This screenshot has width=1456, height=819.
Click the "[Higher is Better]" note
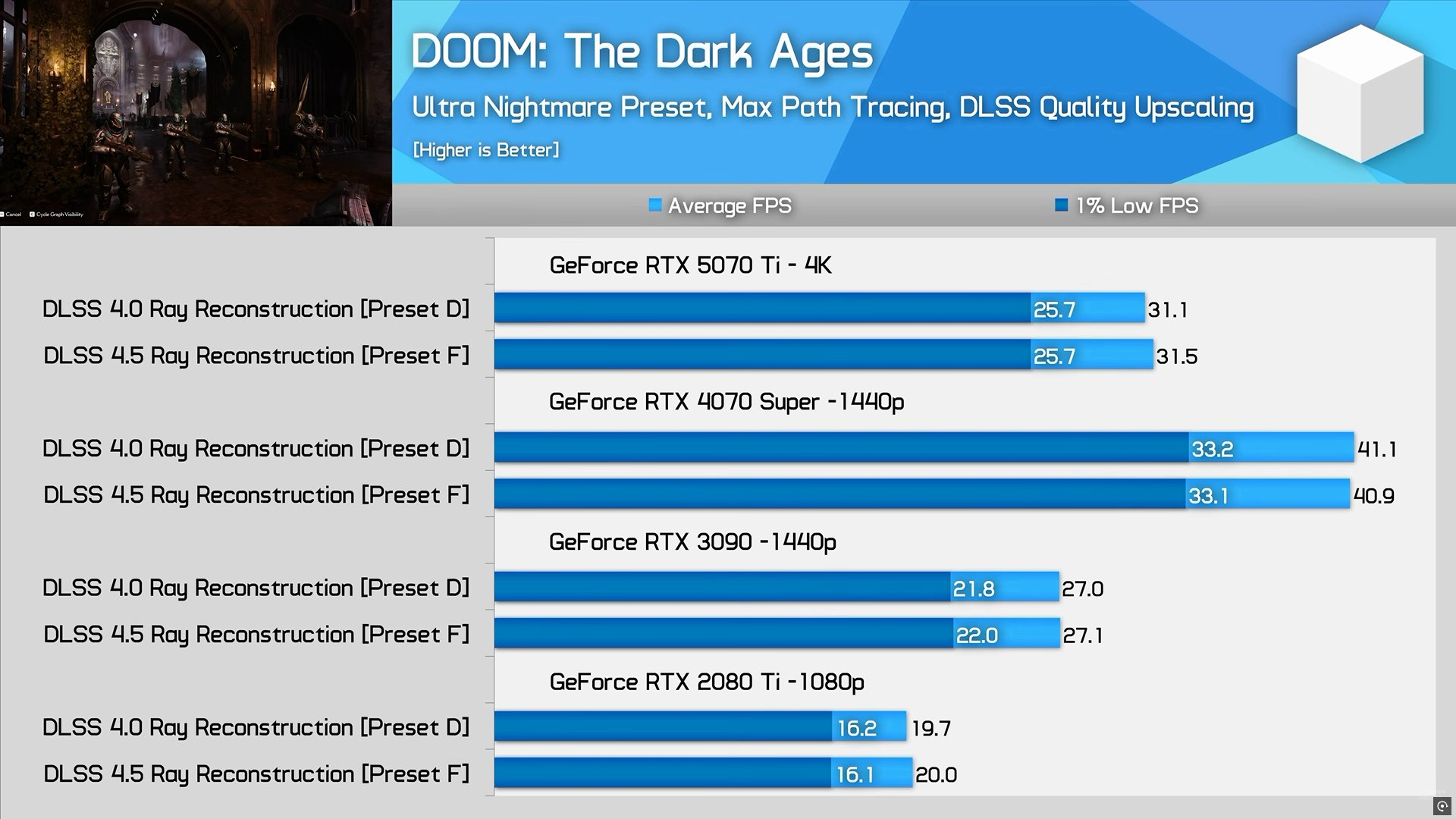(x=486, y=149)
